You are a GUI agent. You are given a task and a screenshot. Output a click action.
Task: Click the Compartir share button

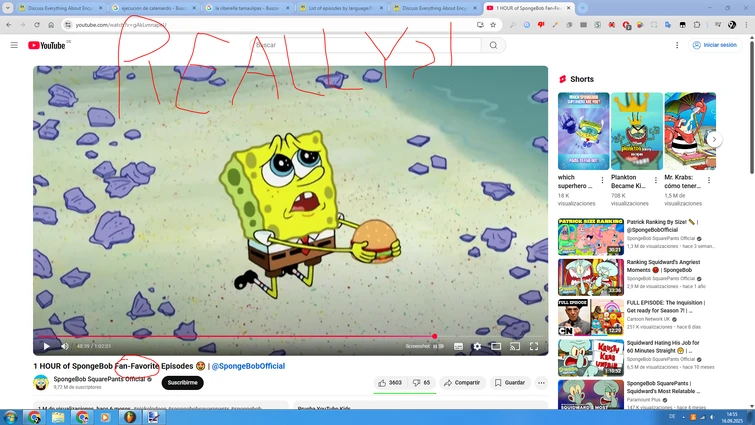point(462,383)
